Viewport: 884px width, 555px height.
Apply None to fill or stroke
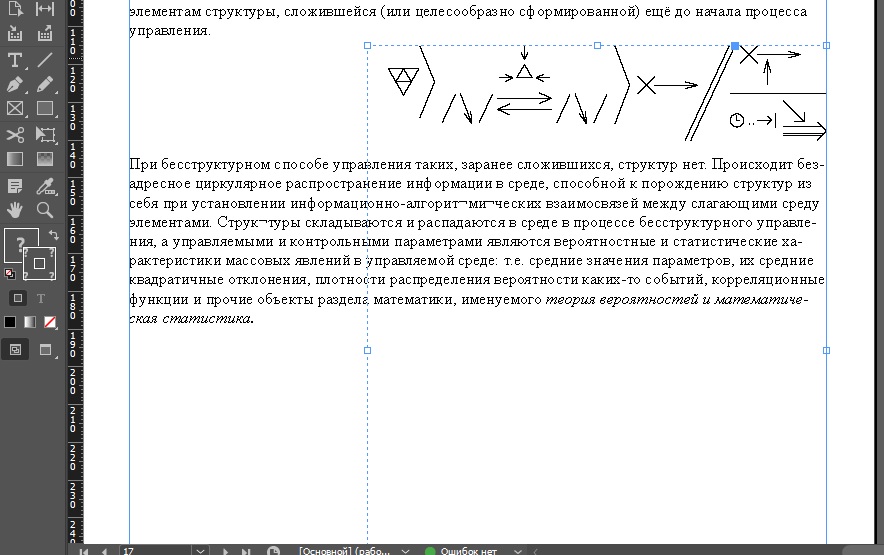pos(50,322)
